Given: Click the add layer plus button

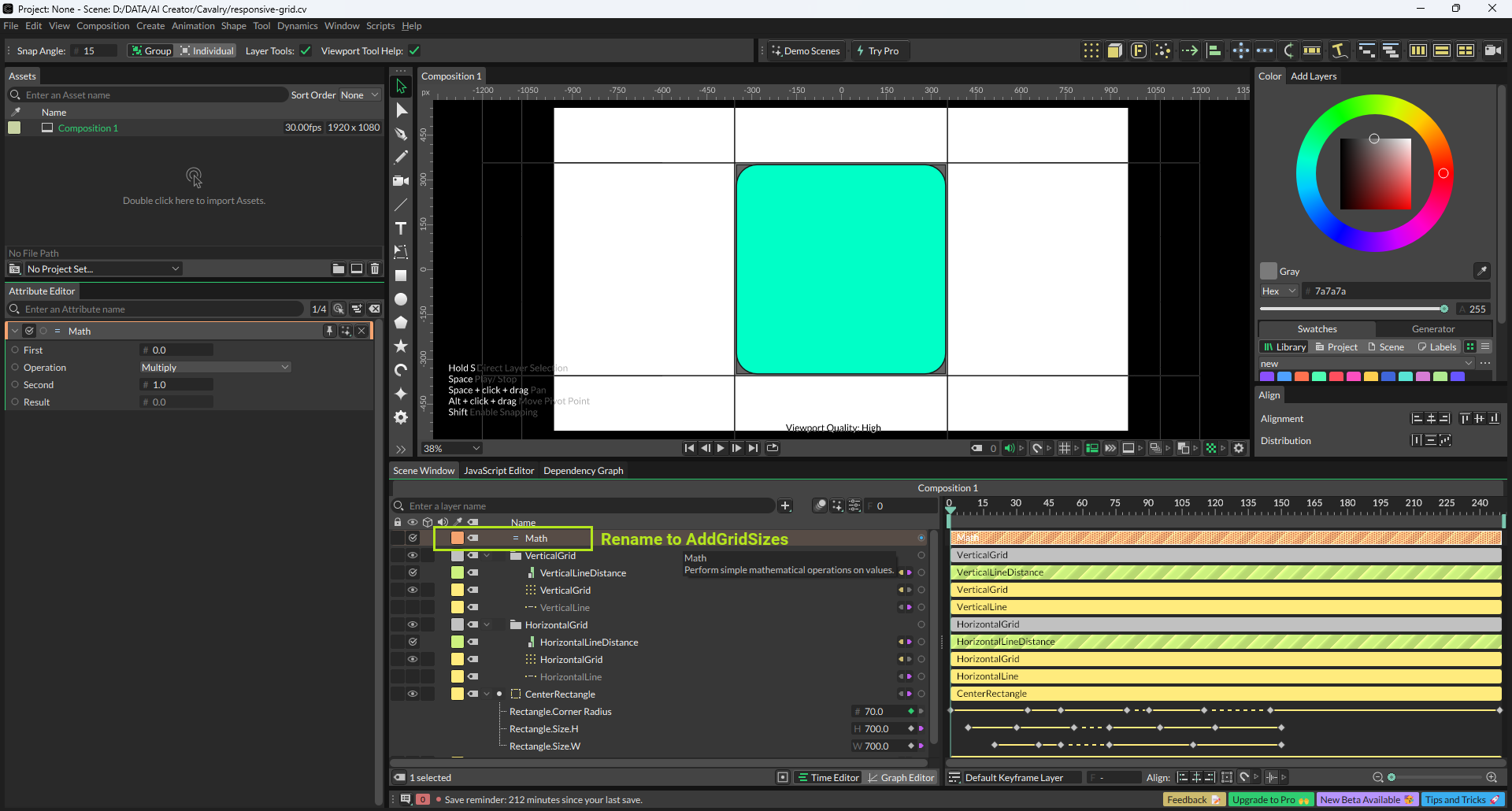Looking at the screenshot, I should 785,506.
